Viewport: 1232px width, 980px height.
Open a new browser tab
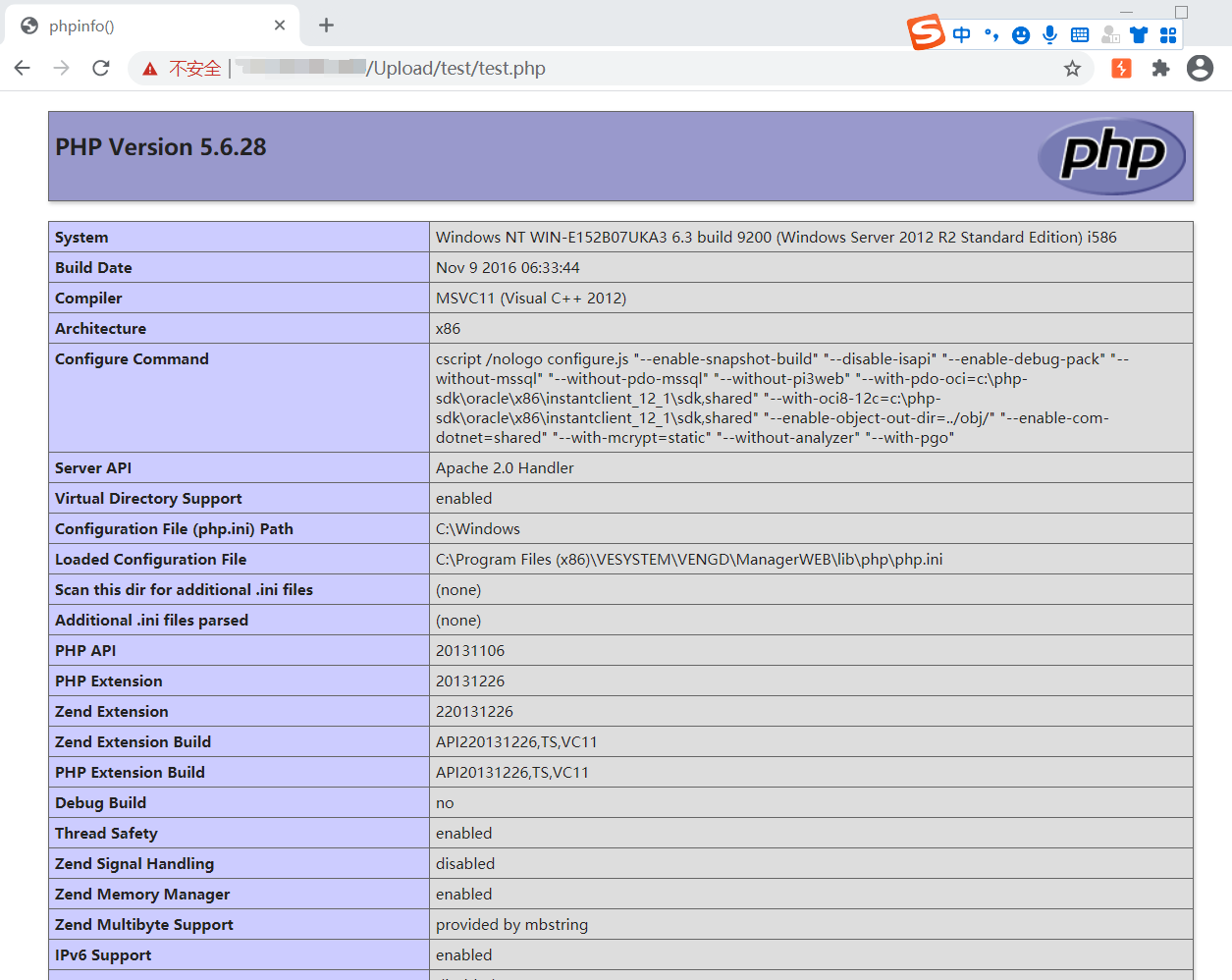coord(327,26)
